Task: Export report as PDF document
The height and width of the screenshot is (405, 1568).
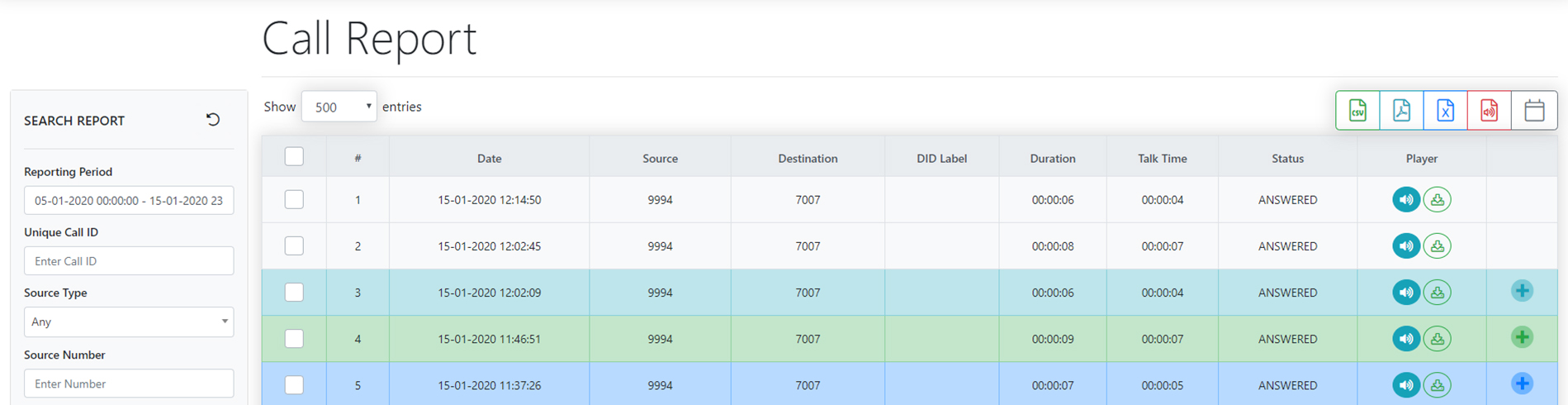Action: (x=1402, y=110)
